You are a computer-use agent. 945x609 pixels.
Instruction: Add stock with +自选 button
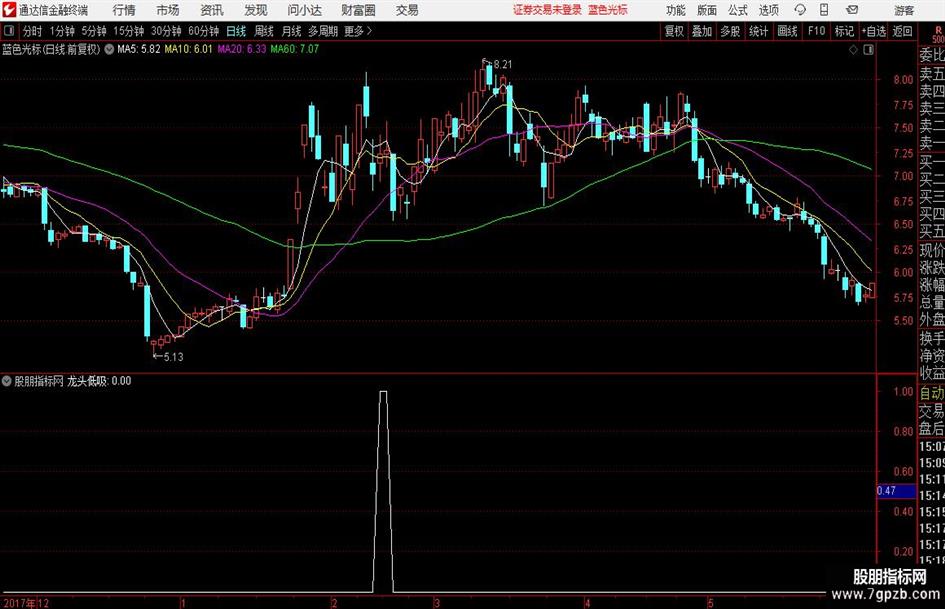(874, 31)
